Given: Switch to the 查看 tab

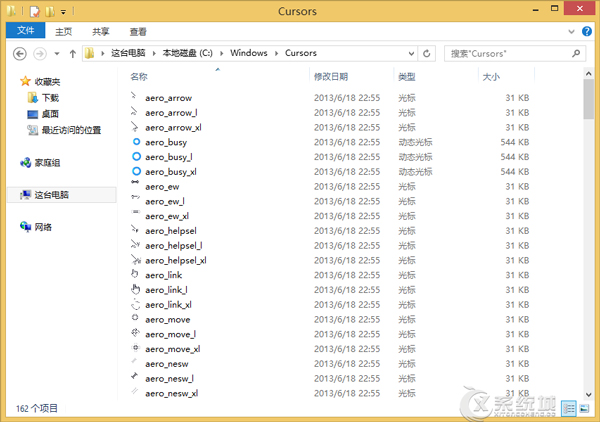Looking at the screenshot, I should pyautogui.click(x=138, y=31).
